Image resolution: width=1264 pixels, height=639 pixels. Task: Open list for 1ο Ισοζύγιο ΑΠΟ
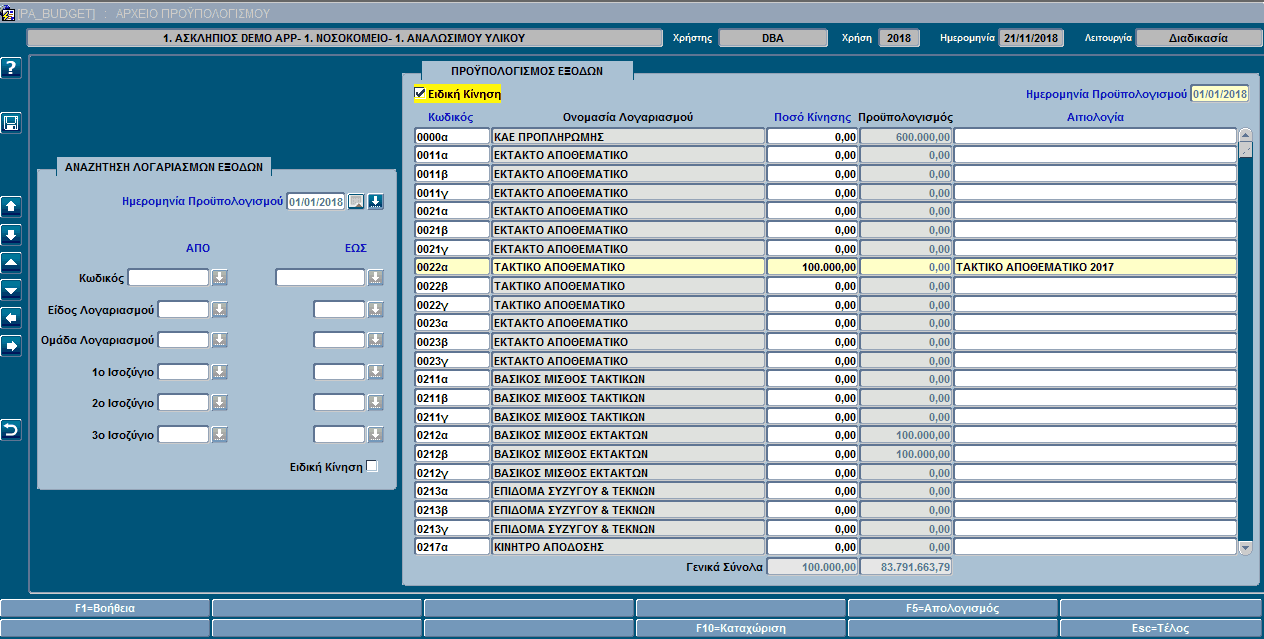point(220,372)
